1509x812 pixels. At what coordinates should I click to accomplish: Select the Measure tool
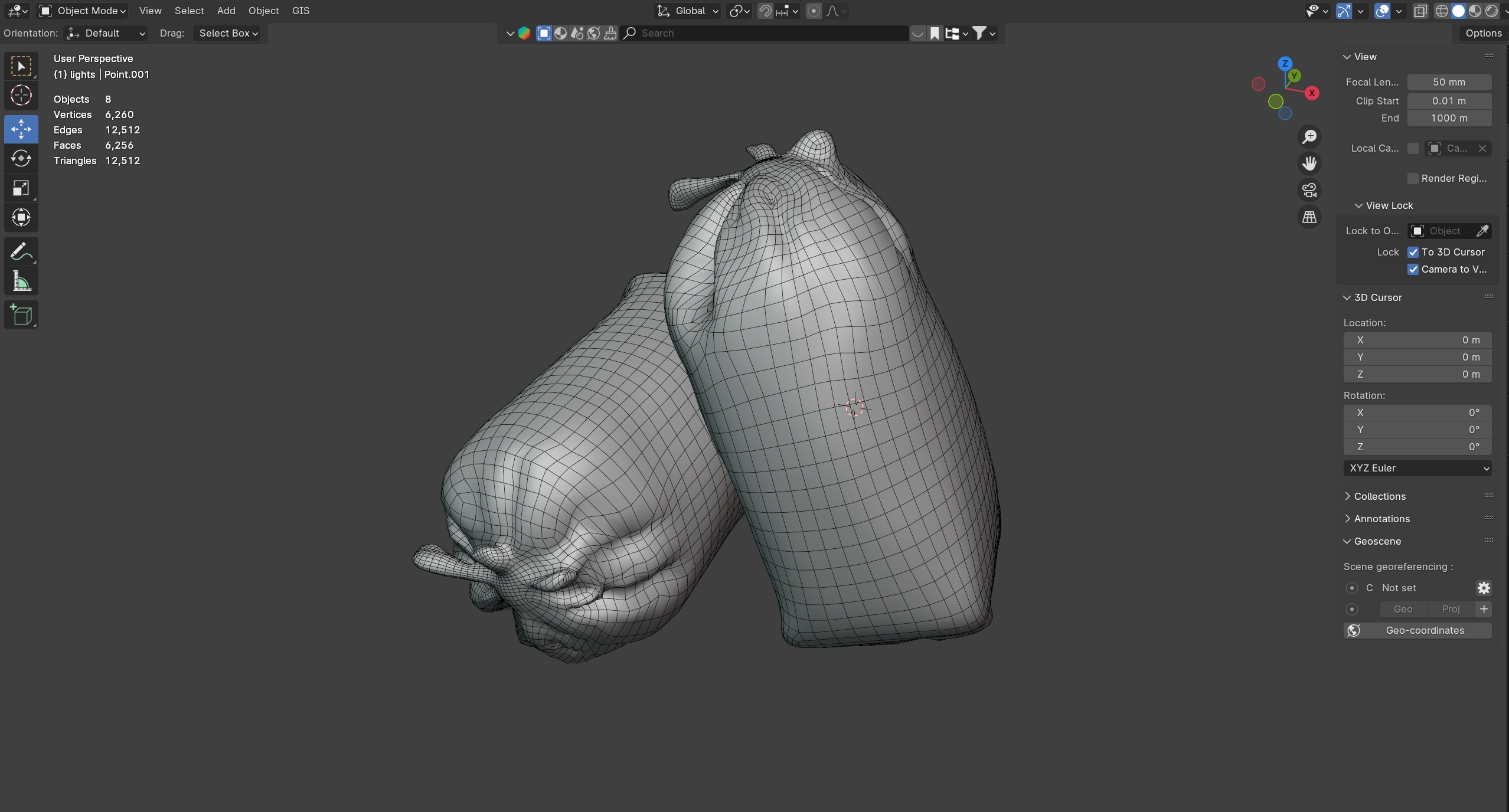click(21, 281)
